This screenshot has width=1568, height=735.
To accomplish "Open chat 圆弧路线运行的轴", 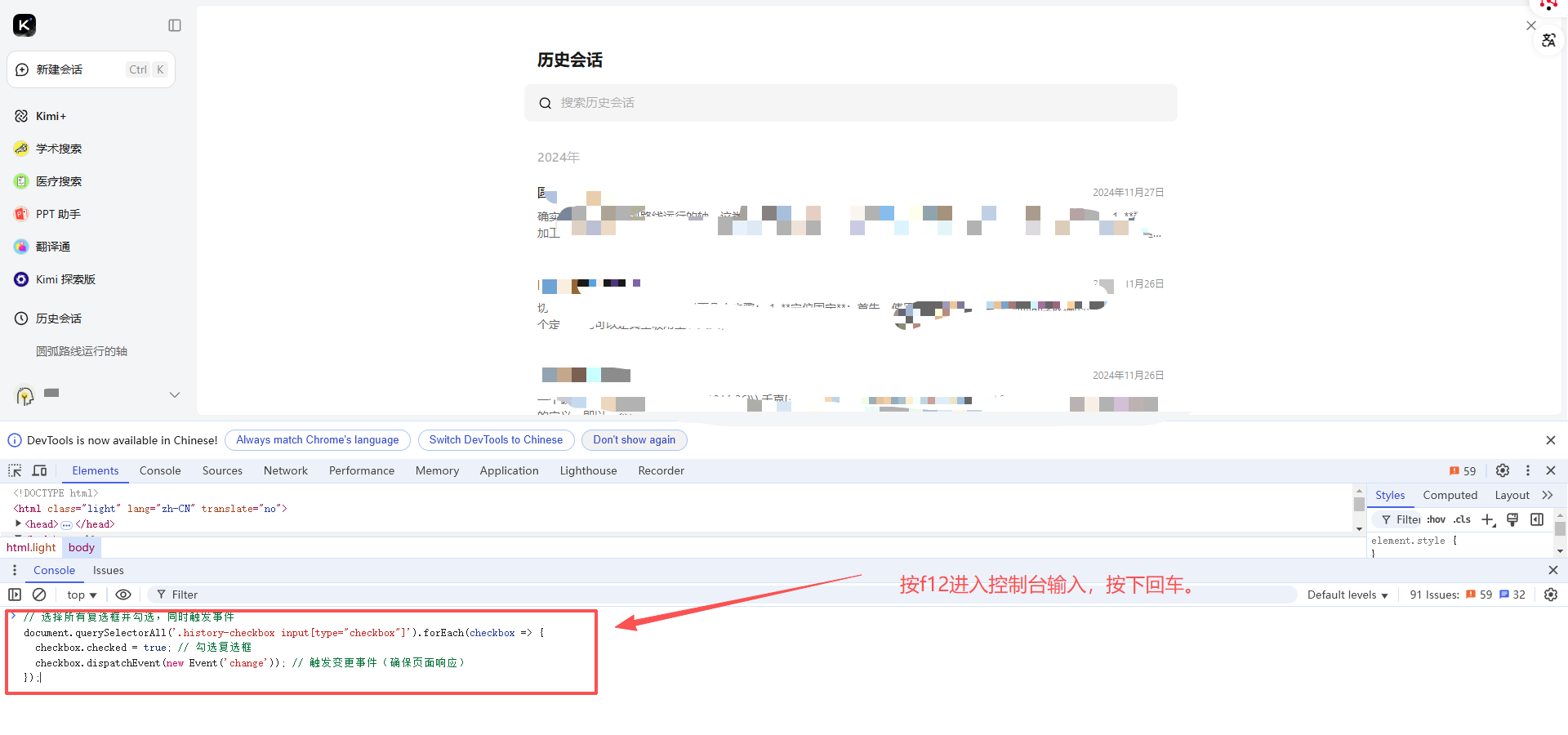I will (x=82, y=351).
